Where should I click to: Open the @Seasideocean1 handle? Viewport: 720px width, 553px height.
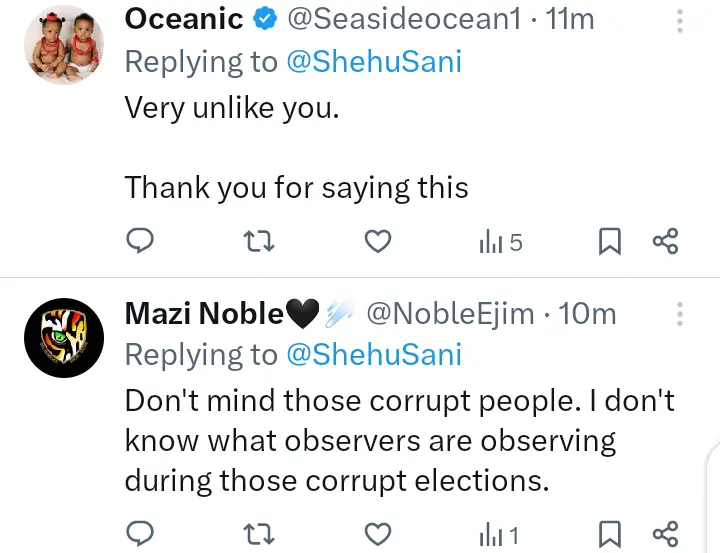point(403,19)
